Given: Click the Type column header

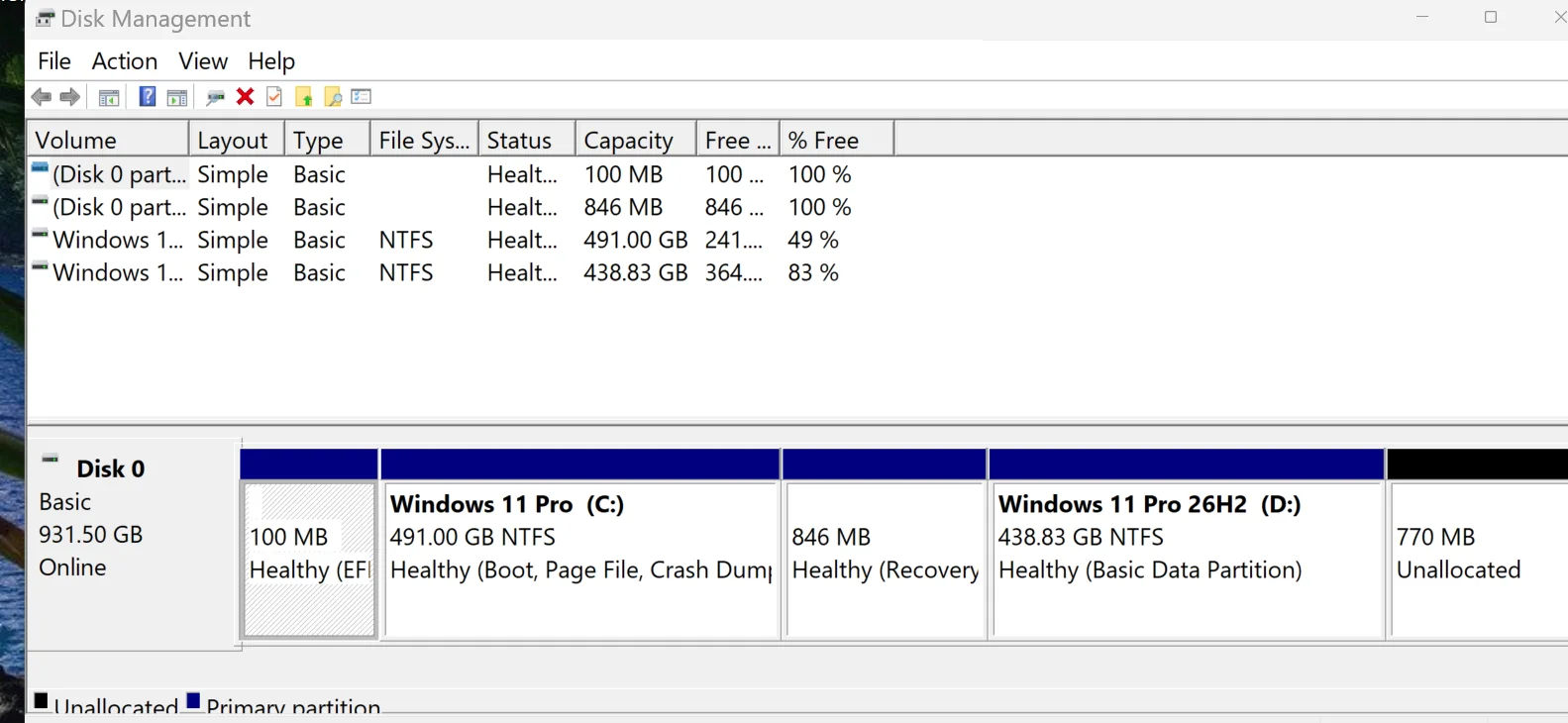Looking at the screenshot, I should click(328, 140).
